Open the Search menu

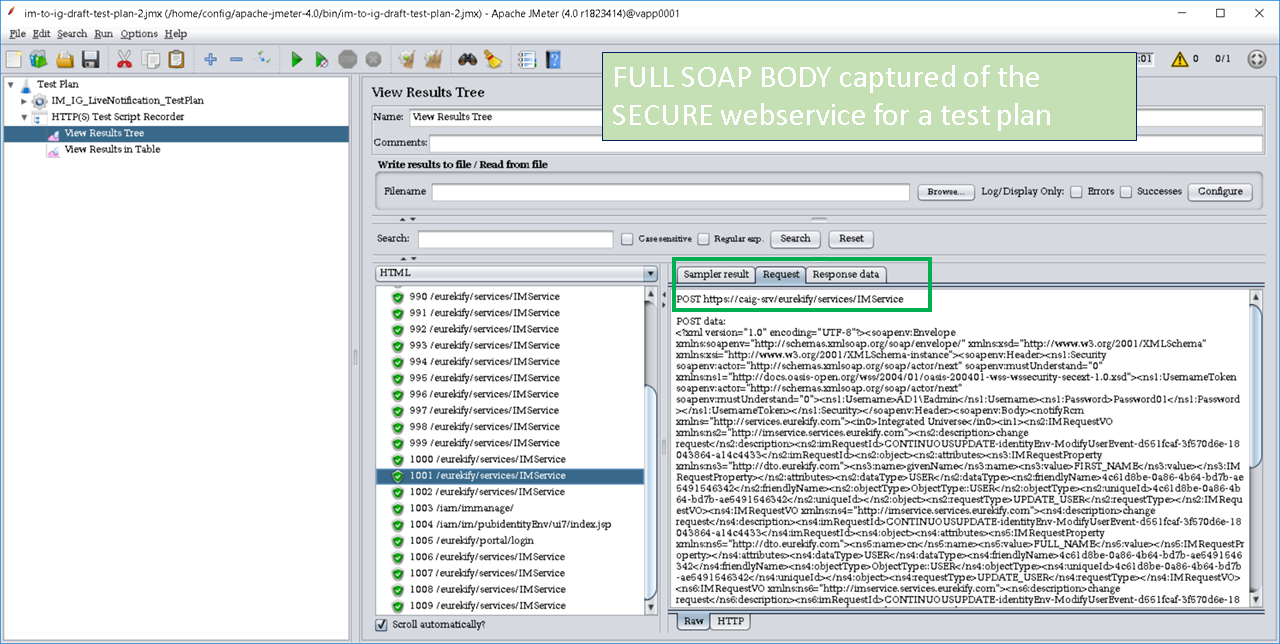(x=72, y=34)
